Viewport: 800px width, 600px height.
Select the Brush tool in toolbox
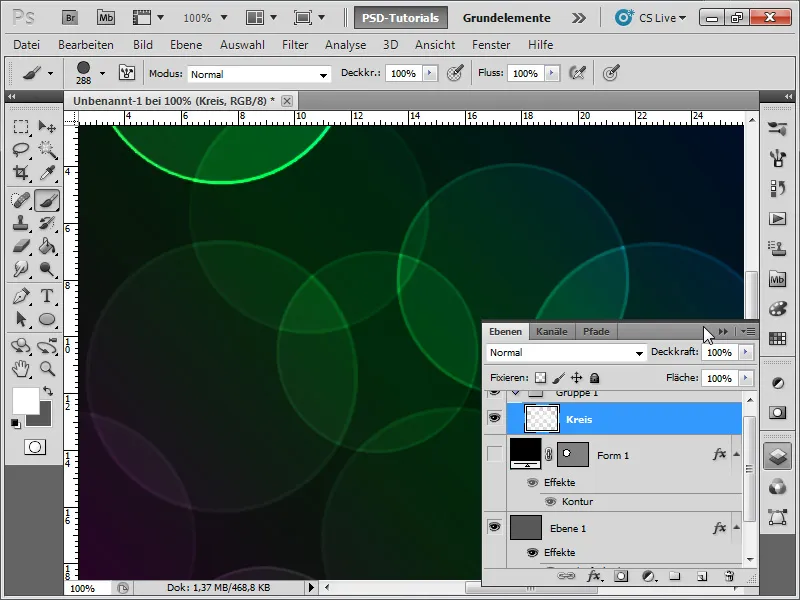(x=47, y=200)
